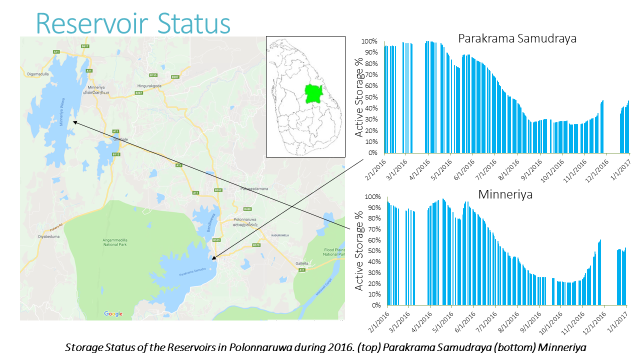Select the "Minneriya" chart title
The width and height of the screenshot is (640, 360).
point(505,194)
